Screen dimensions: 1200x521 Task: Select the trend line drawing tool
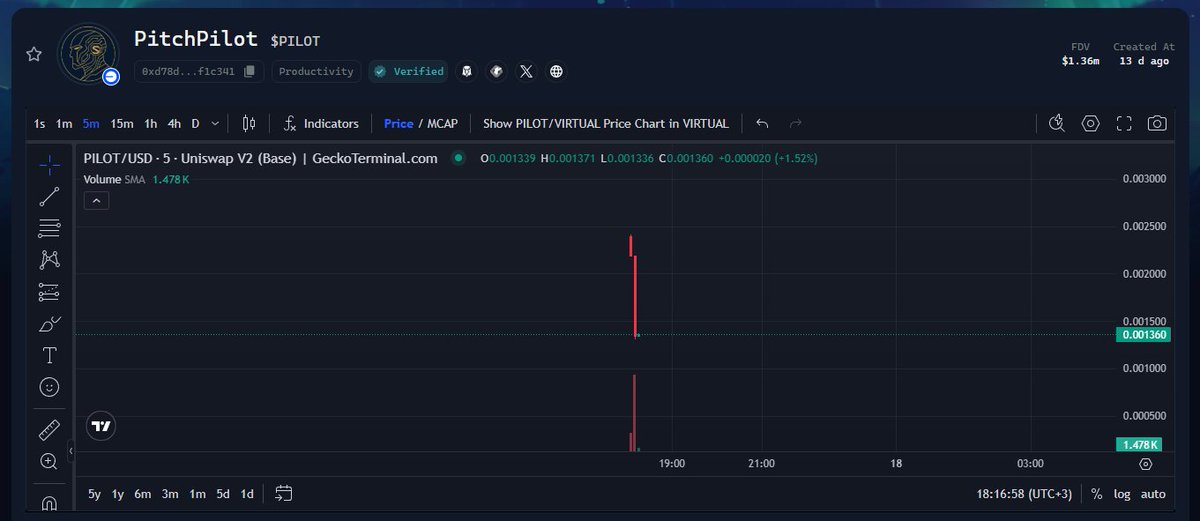click(49, 197)
